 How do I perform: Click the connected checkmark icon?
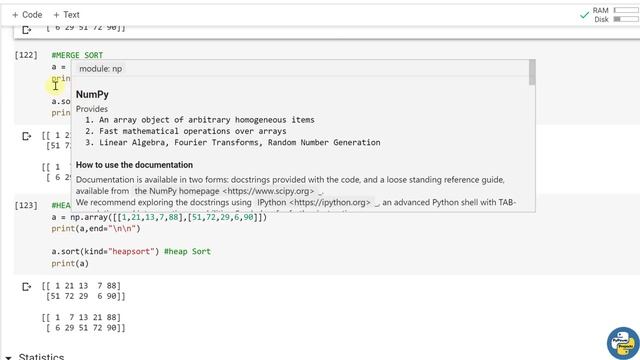584,15
